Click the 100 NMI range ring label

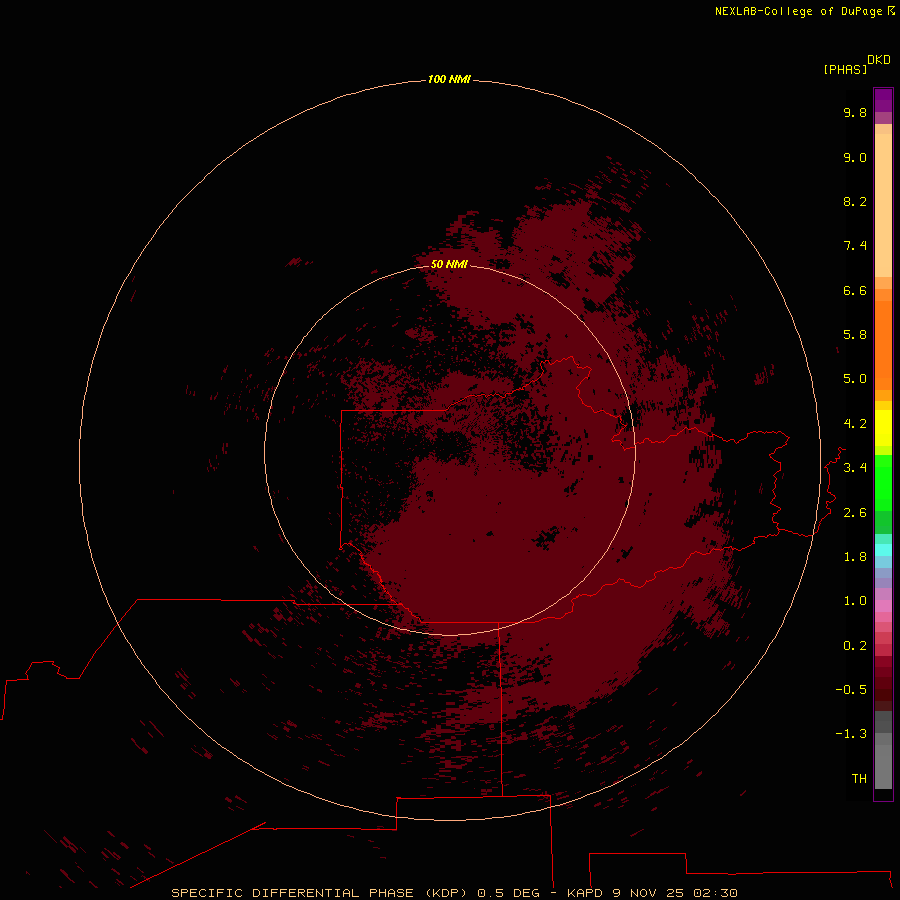click(x=449, y=79)
